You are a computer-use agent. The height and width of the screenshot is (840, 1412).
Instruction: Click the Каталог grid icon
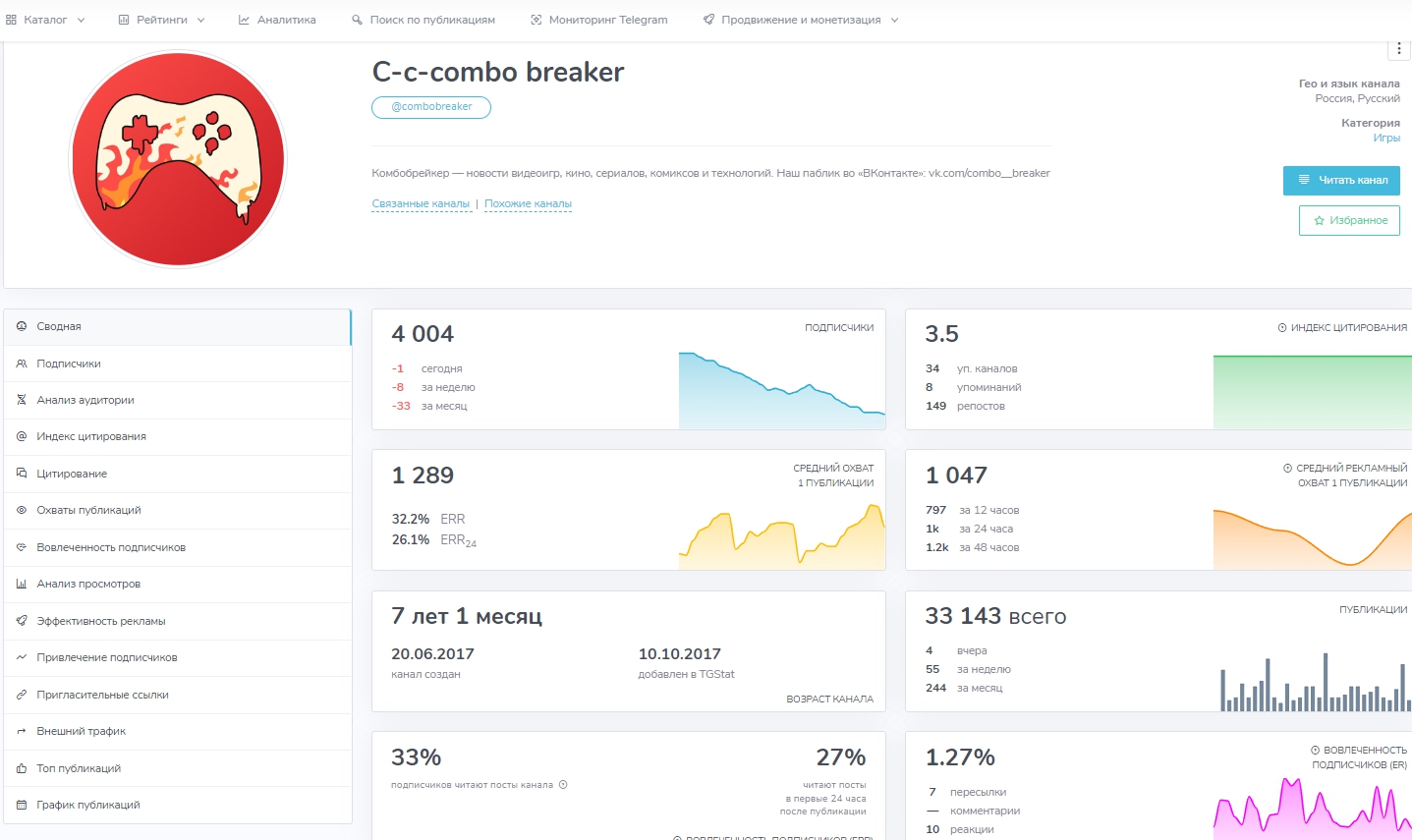pyautogui.click(x=11, y=20)
